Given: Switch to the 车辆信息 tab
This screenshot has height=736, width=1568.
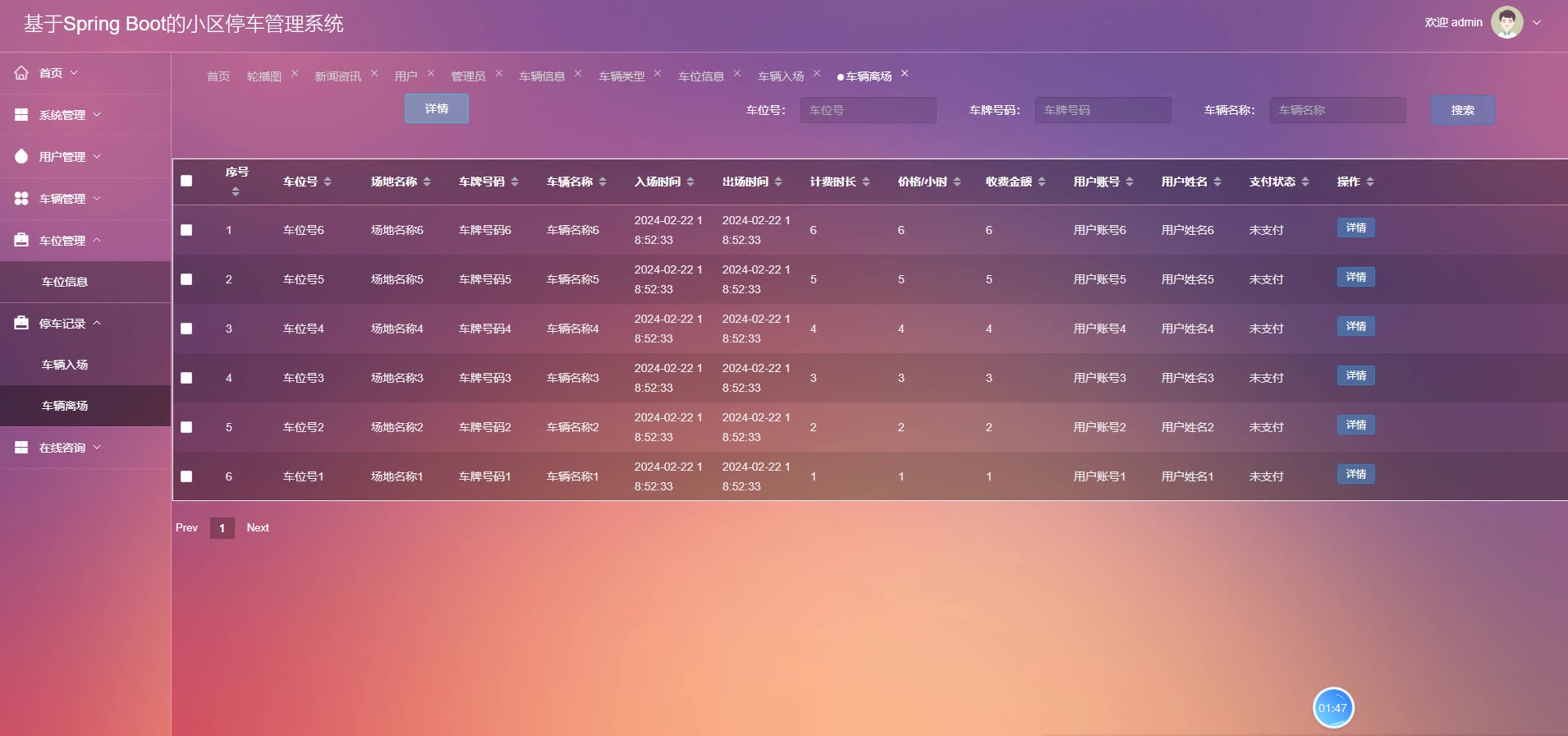Looking at the screenshot, I should coord(542,76).
